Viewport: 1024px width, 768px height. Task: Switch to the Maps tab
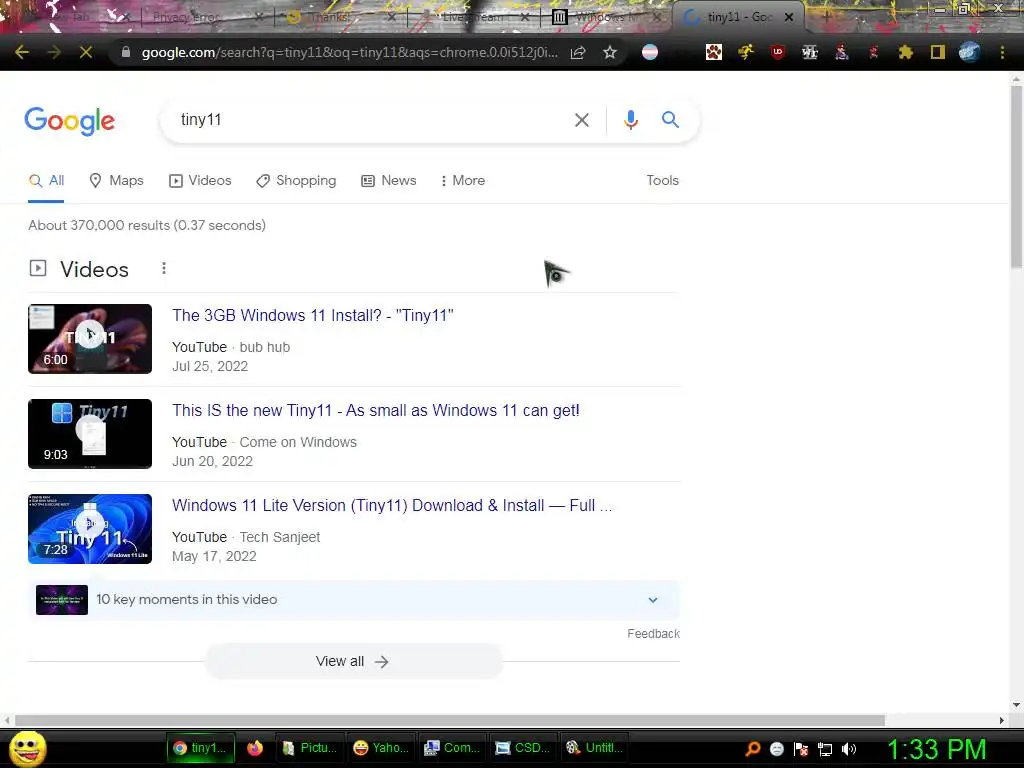tap(116, 181)
